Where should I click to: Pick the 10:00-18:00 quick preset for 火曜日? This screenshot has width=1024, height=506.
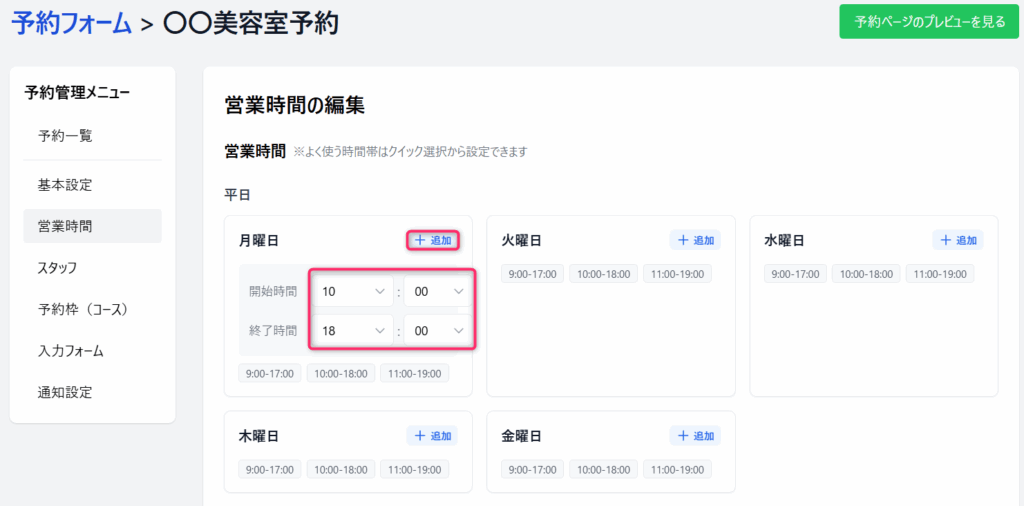(603, 274)
